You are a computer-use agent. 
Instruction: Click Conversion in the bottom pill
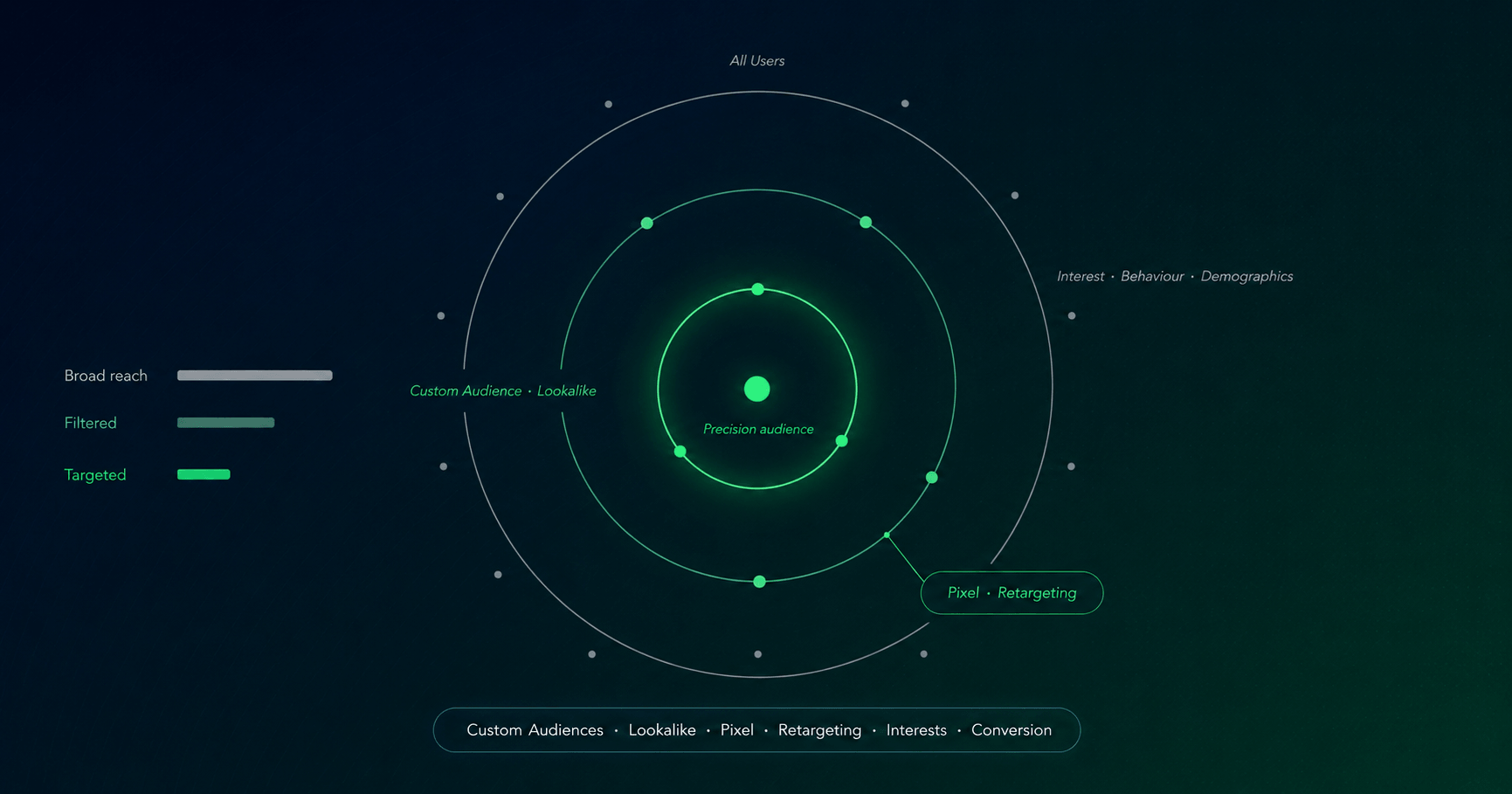(x=1011, y=730)
